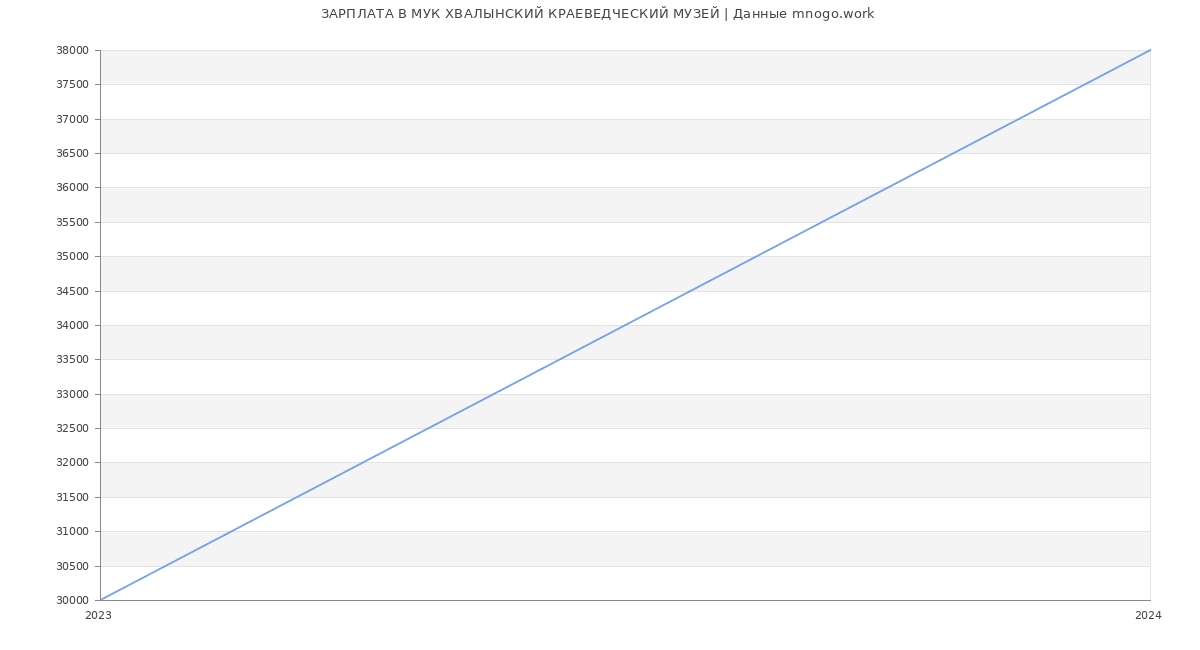This screenshot has height=650, width=1200.
Task: Click the 2024 x-axis label
Action: click(1148, 616)
